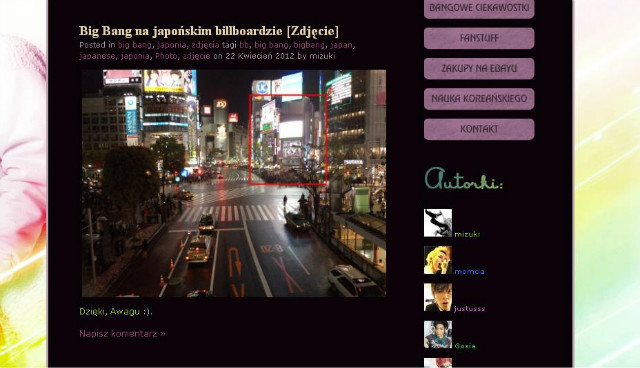Image resolution: width=640 pixels, height=368 pixels.
Task: Click momoia's yellow-haired avatar image
Action: (x=438, y=260)
